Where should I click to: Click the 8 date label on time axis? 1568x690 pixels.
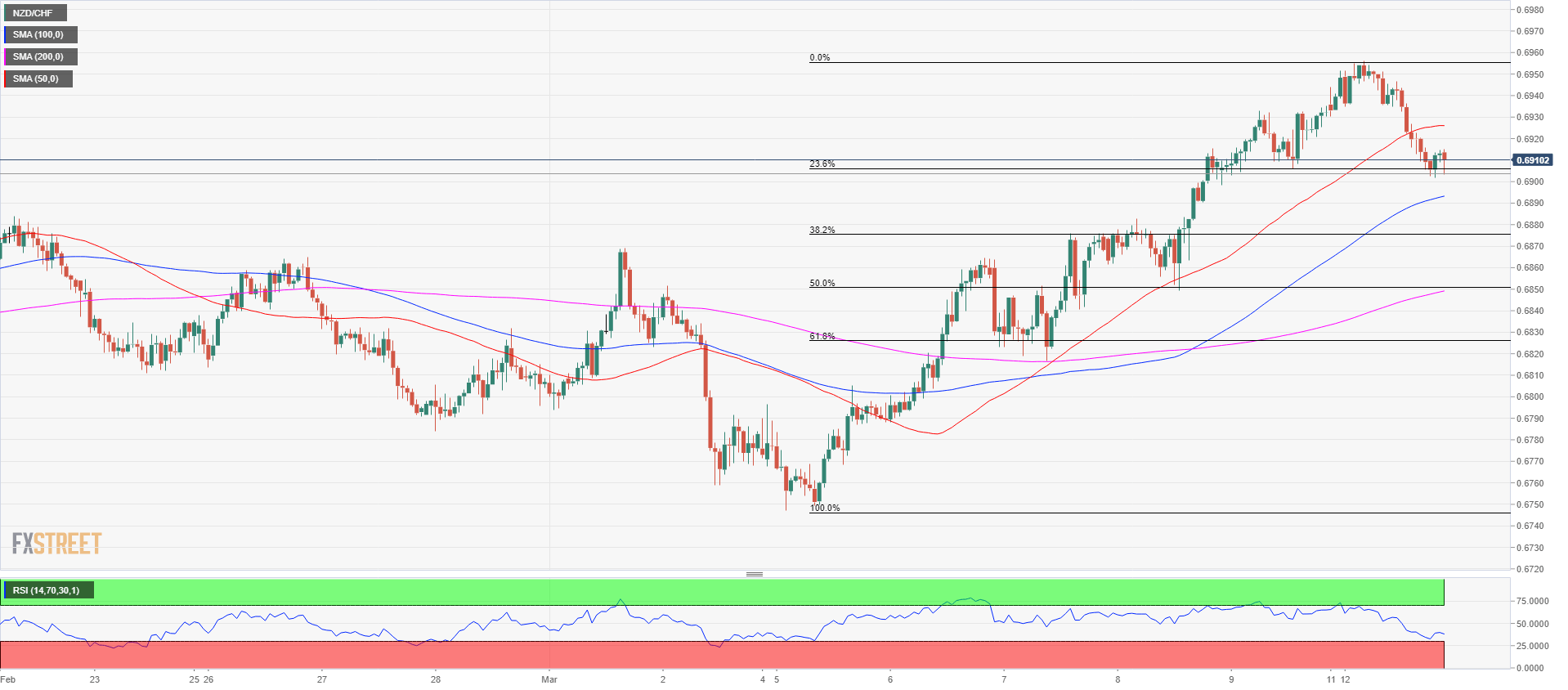1118,679
